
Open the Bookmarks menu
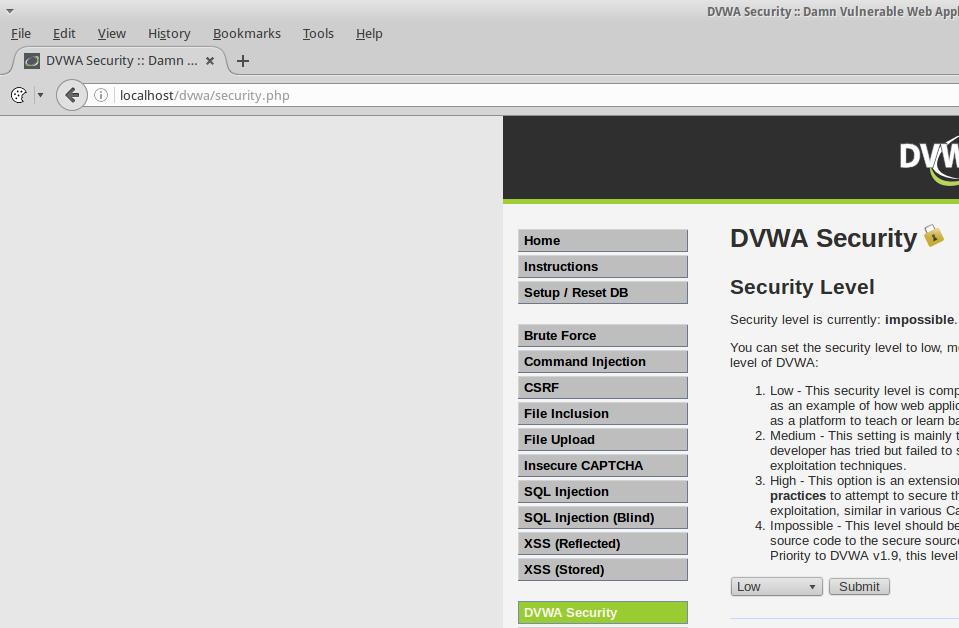[246, 33]
